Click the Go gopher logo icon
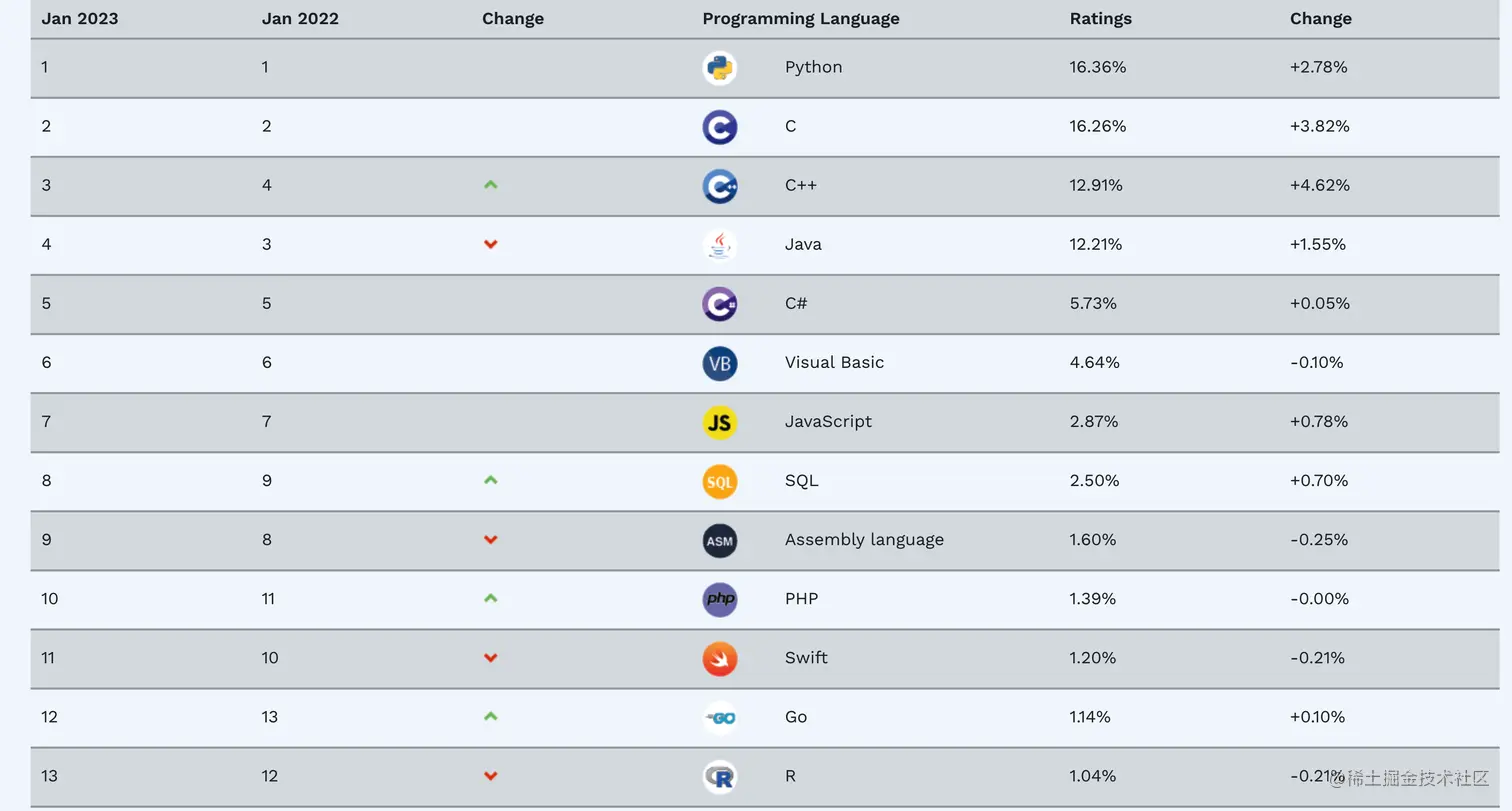The image size is (1512, 811). [x=719, y=717]
